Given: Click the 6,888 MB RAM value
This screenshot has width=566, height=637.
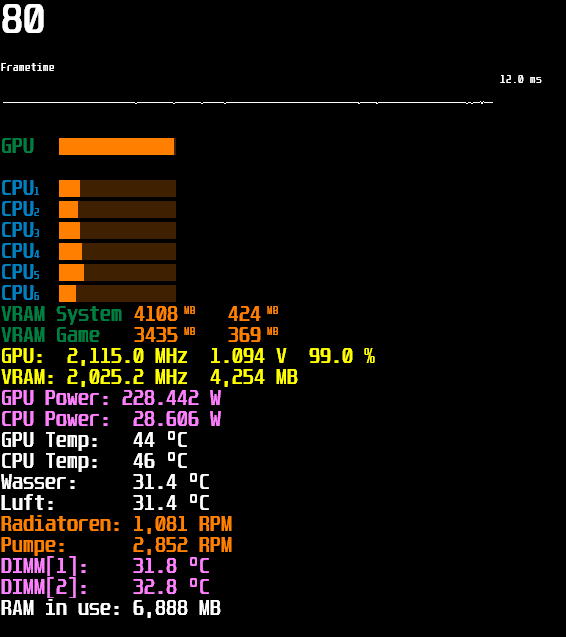Looking at the screenshot, I should coord(177,609).
